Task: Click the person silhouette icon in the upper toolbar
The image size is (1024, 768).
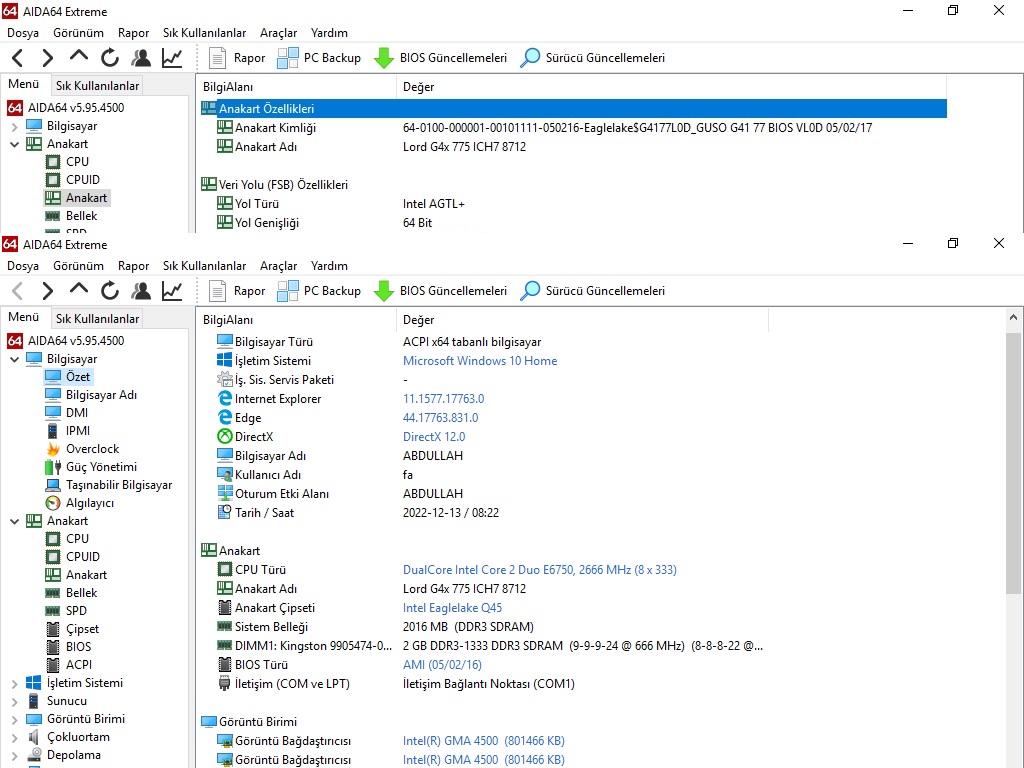Action: coord(140,58)
